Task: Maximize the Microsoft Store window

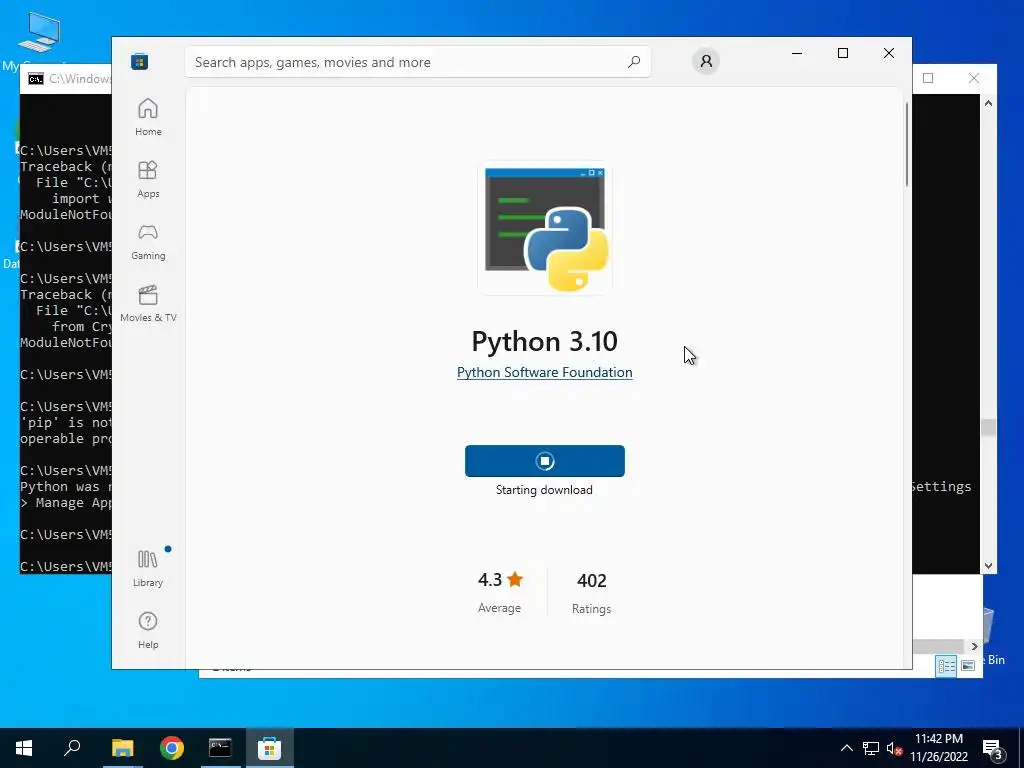Action: tap(843, 53)
